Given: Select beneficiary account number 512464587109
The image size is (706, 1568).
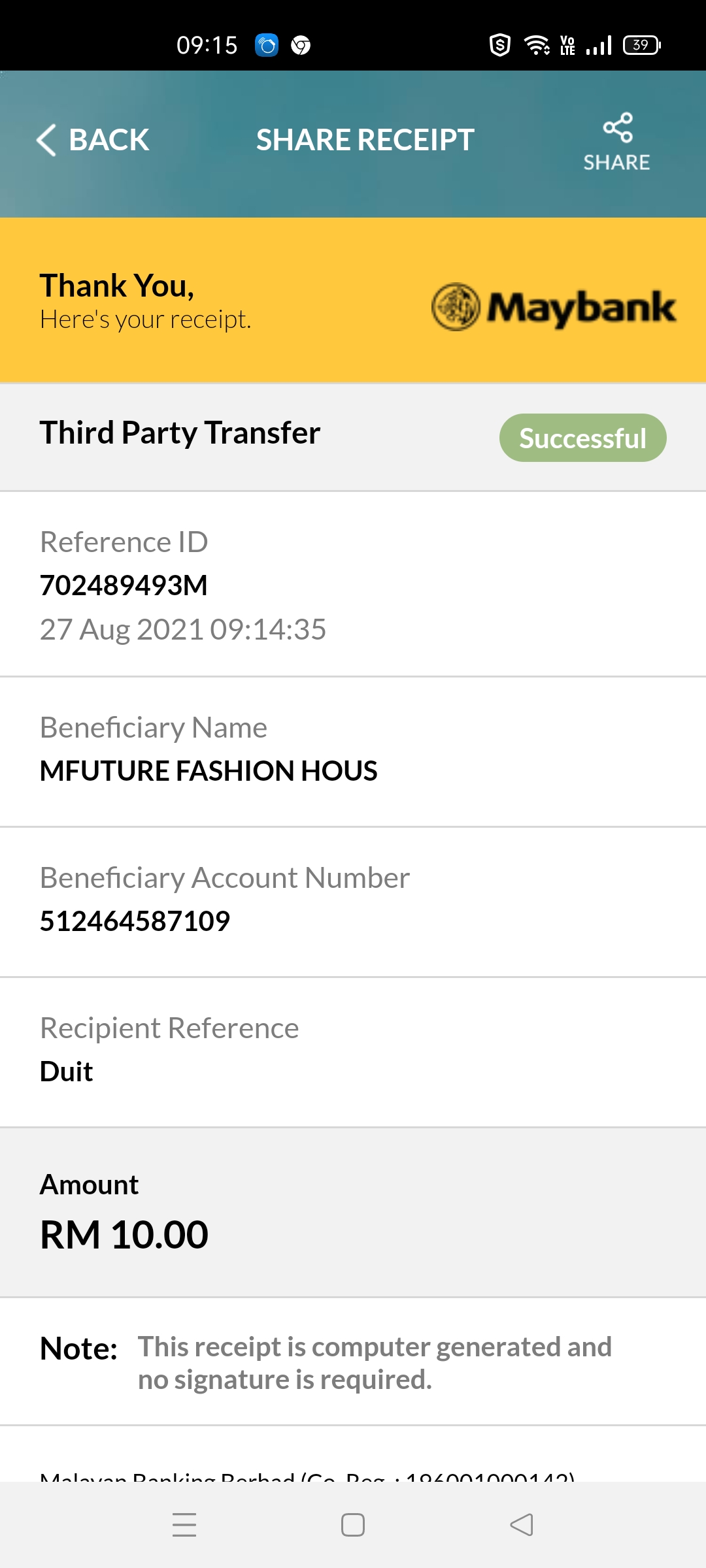Looking at the screenshot, I should [x=135, y=921].
